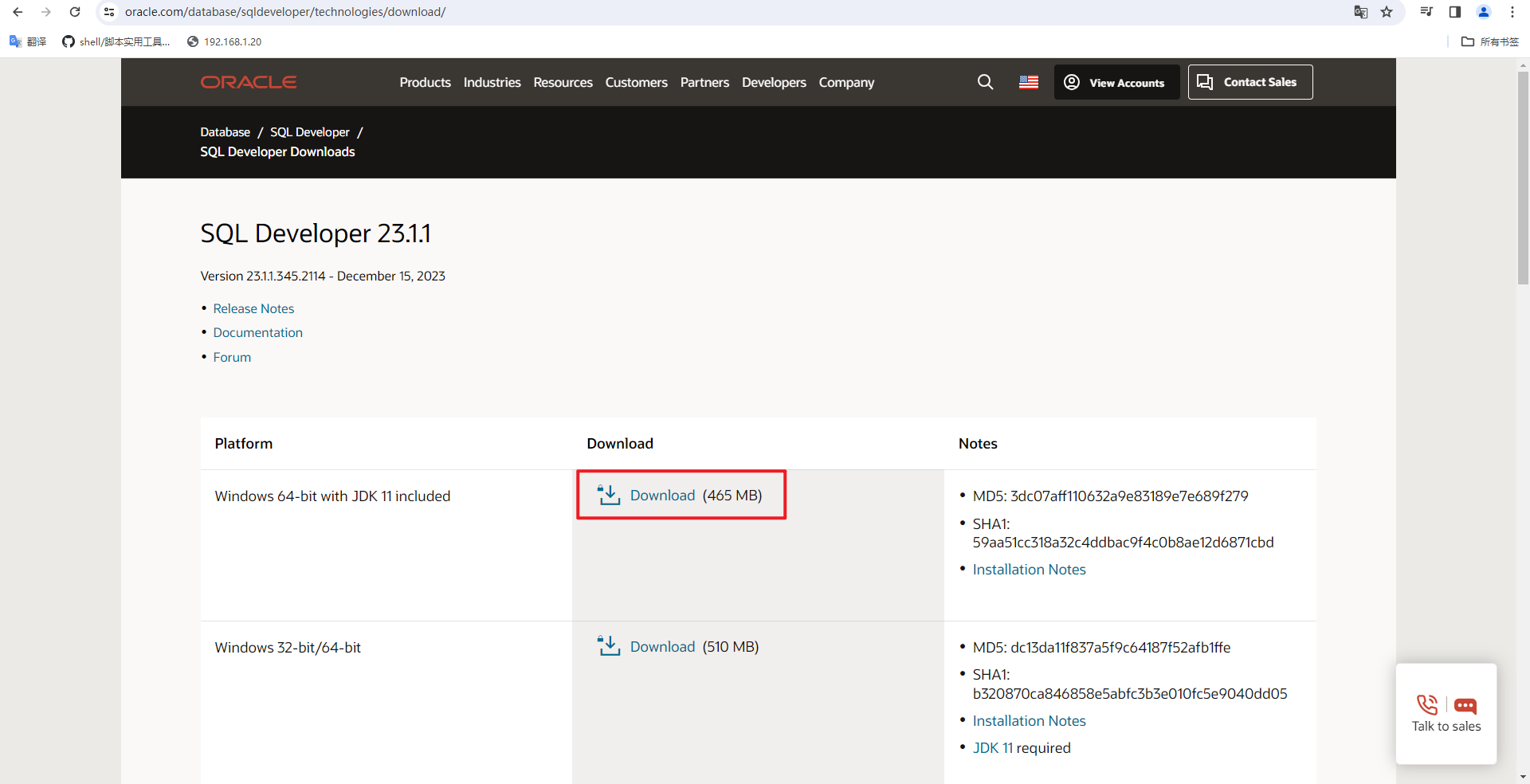Open the Developers navigation menu
Image resolution: width=1530 pixels, height=784 pixels.
click(x=773, y=83)
